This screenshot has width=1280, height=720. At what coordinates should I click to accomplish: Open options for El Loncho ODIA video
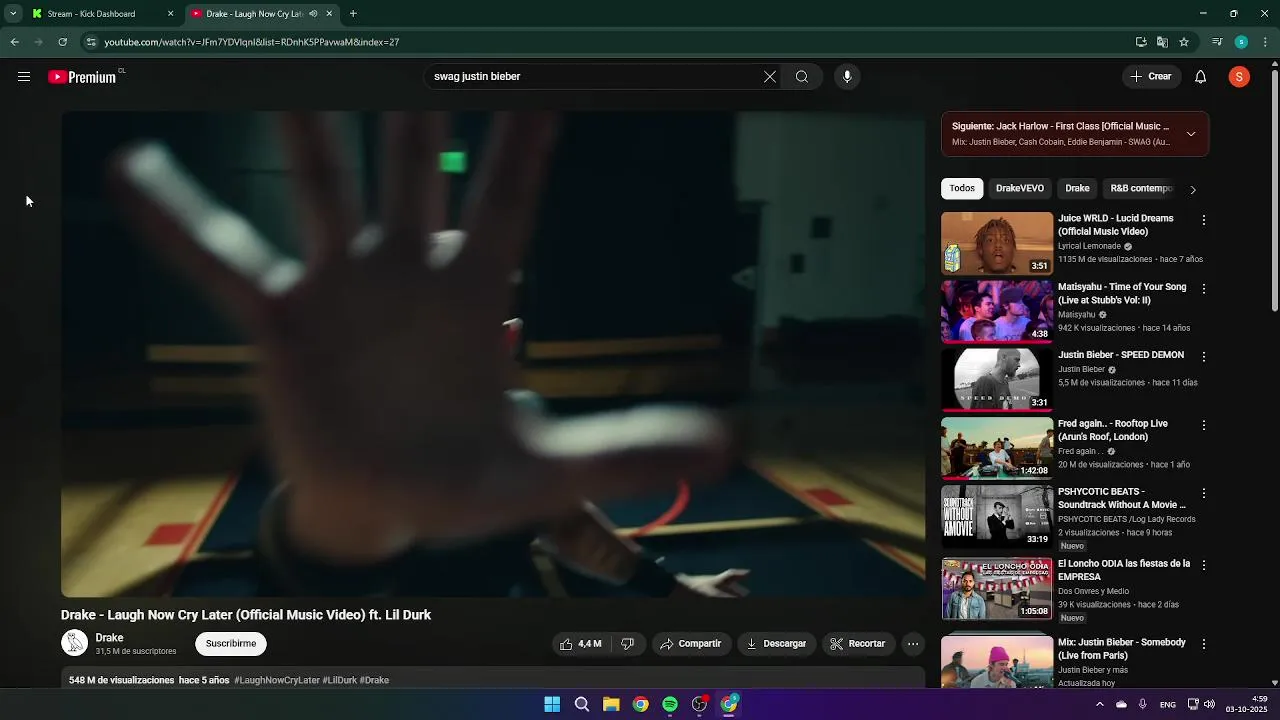coord(1204,565)
